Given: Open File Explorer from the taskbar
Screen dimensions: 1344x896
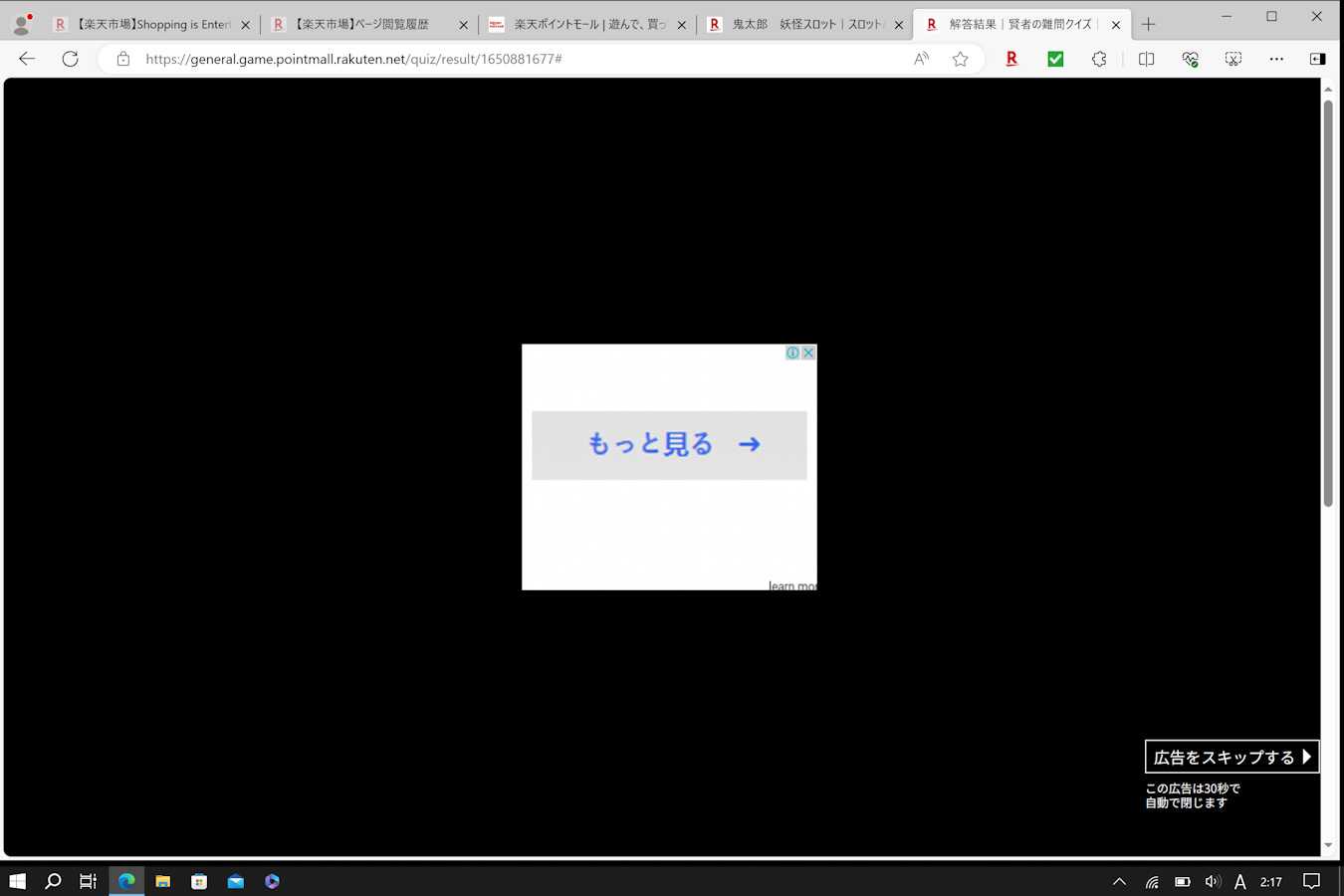Looking at the screenshot, I should pyautogui.click(x=163, y=881).
